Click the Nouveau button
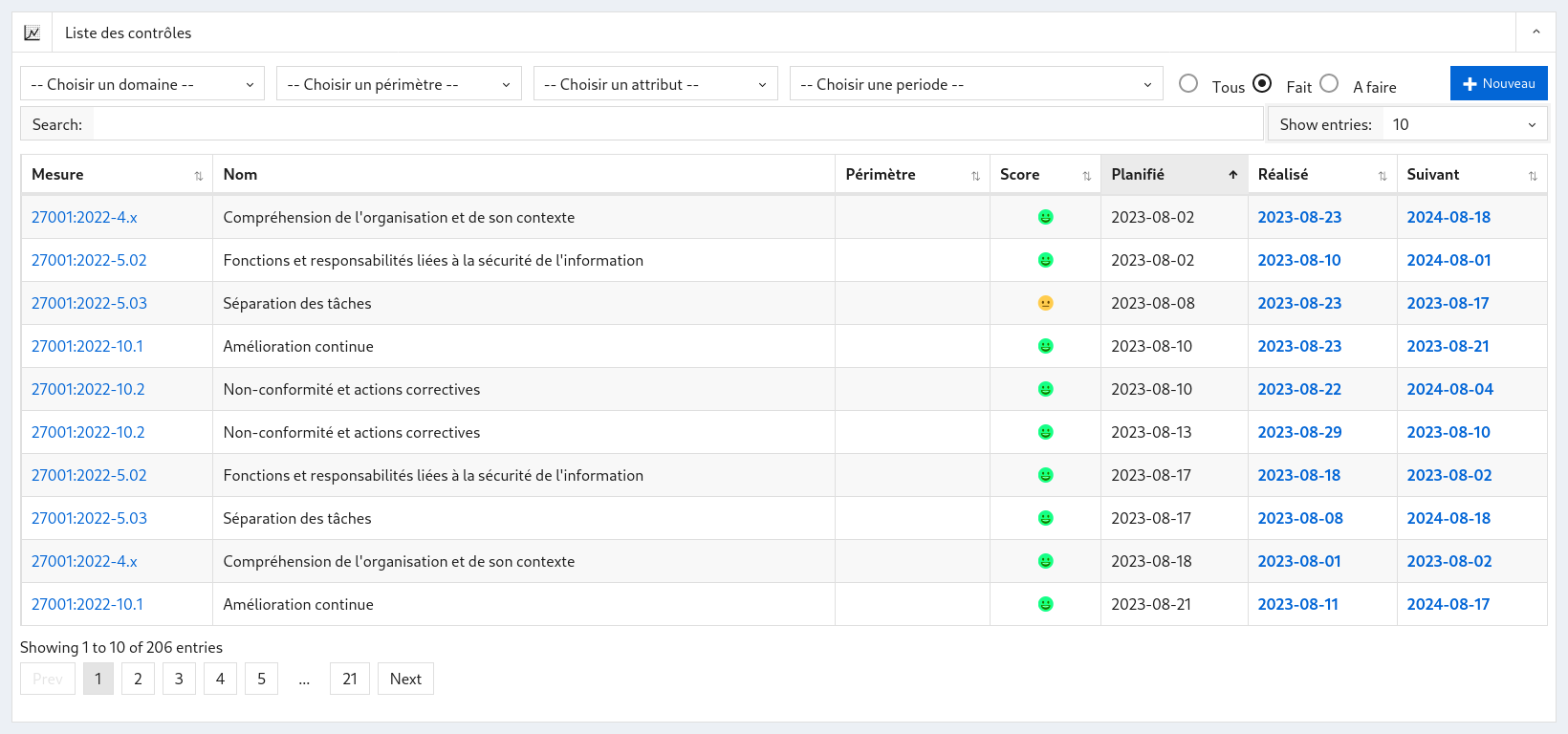1568x734 pixels. (1498, 83)
